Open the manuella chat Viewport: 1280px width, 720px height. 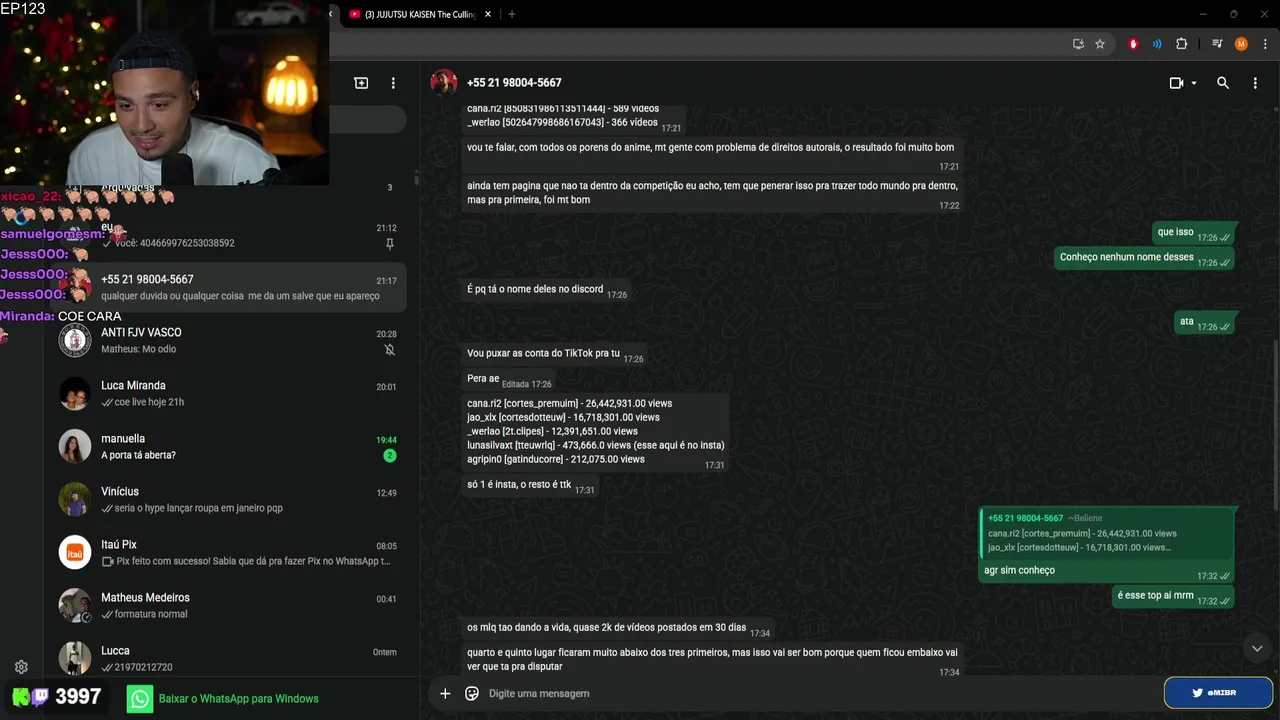click(229, 446)
